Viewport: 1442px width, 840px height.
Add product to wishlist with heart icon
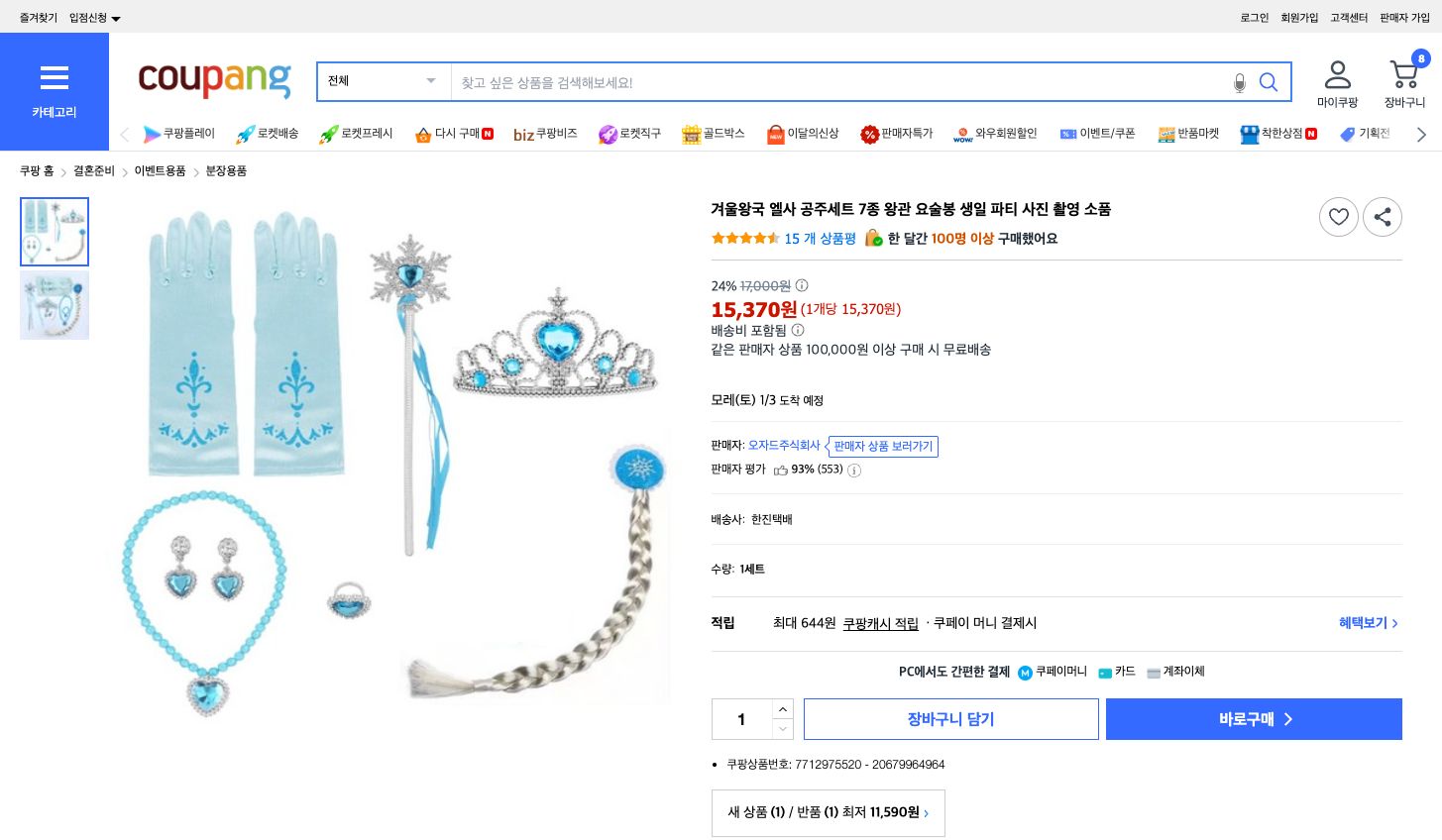[x=1338, y=217]
